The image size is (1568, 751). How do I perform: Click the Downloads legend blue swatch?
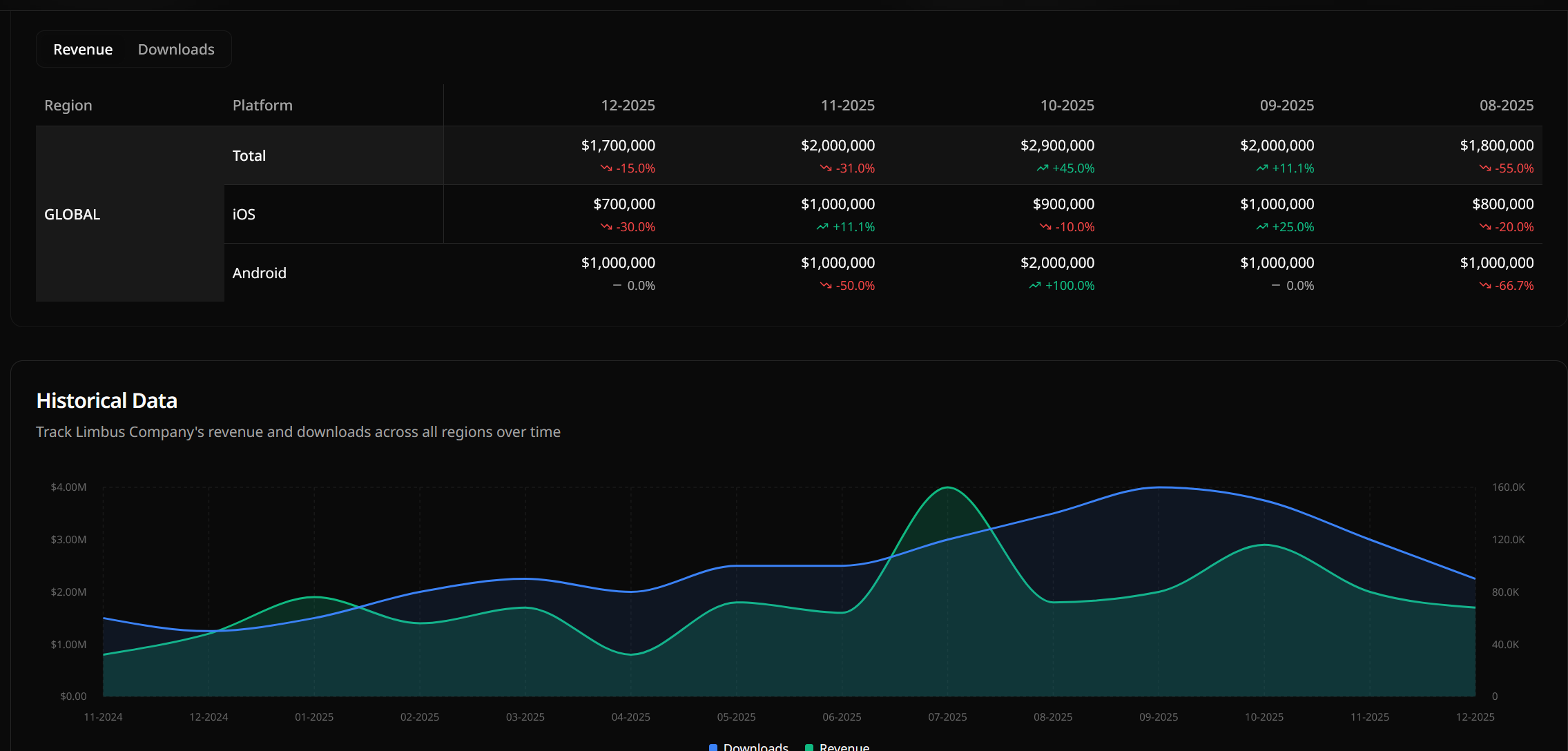coord(713,747)
